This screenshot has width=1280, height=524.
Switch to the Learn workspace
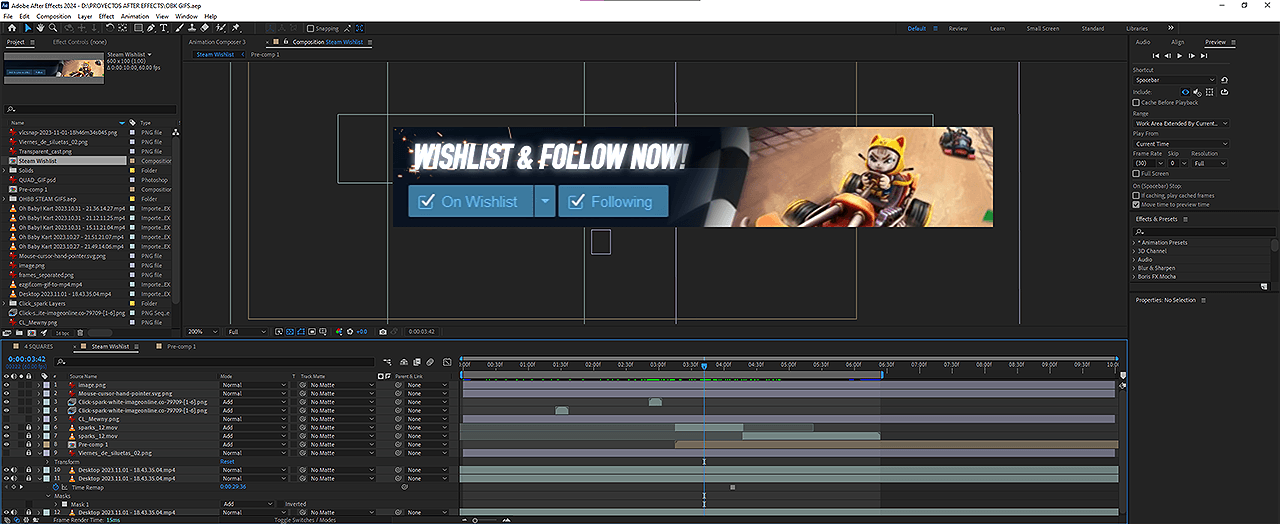(997, 28)
